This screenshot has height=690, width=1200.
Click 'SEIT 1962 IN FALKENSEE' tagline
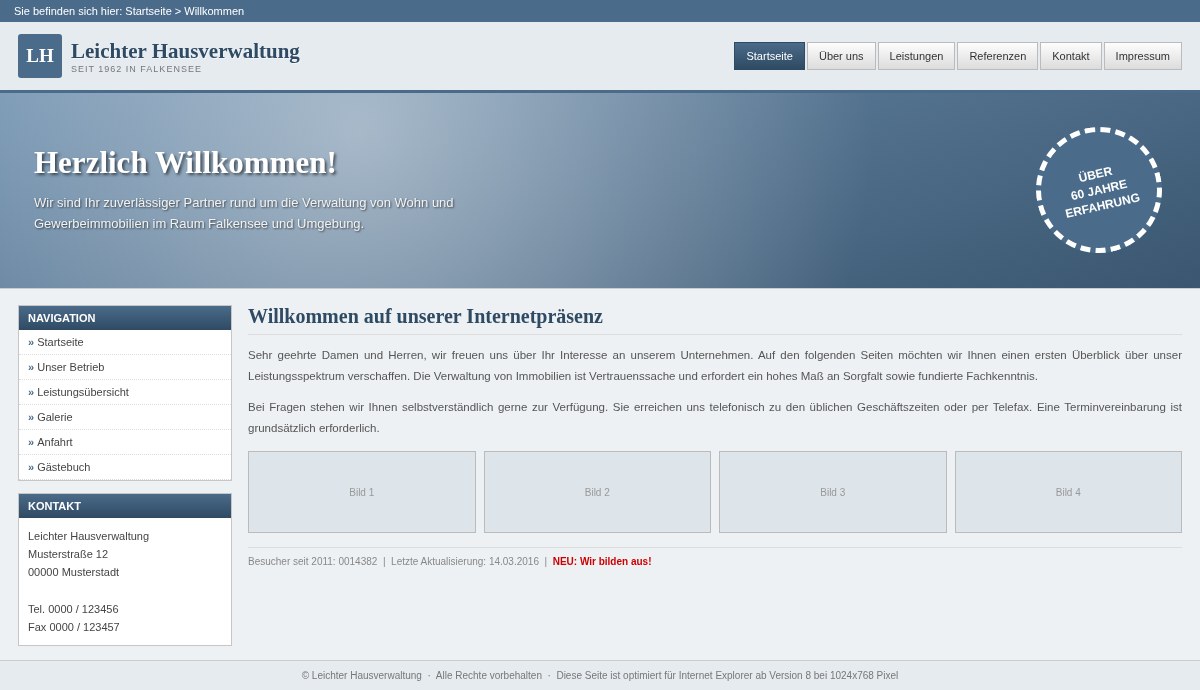(136, 69)
